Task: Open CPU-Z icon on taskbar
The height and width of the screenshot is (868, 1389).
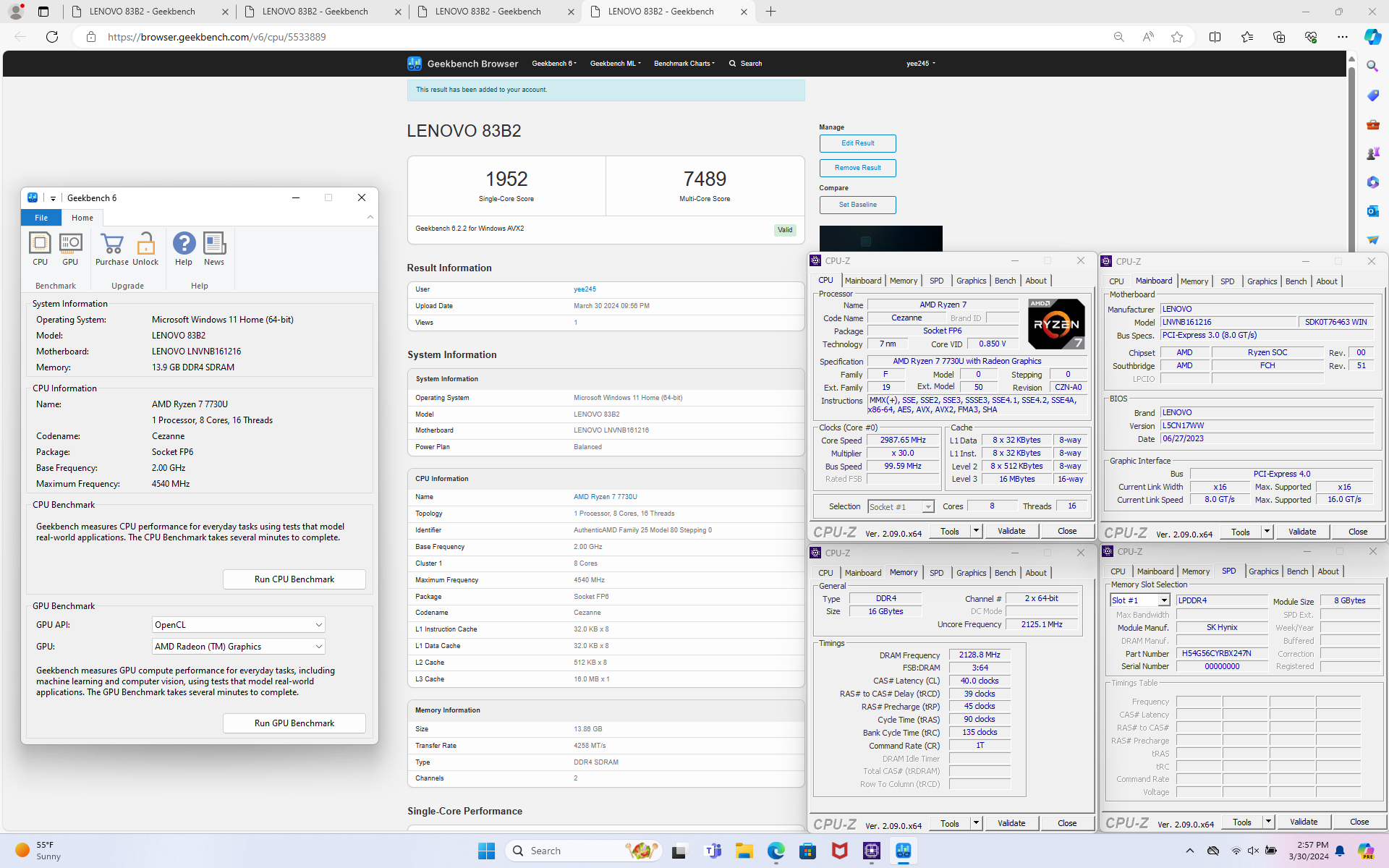Action: 872,851
